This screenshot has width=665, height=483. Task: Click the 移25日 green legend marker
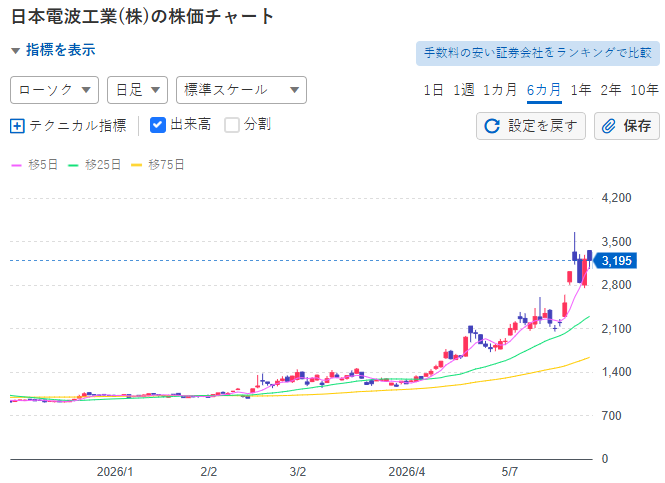point(73,165)
